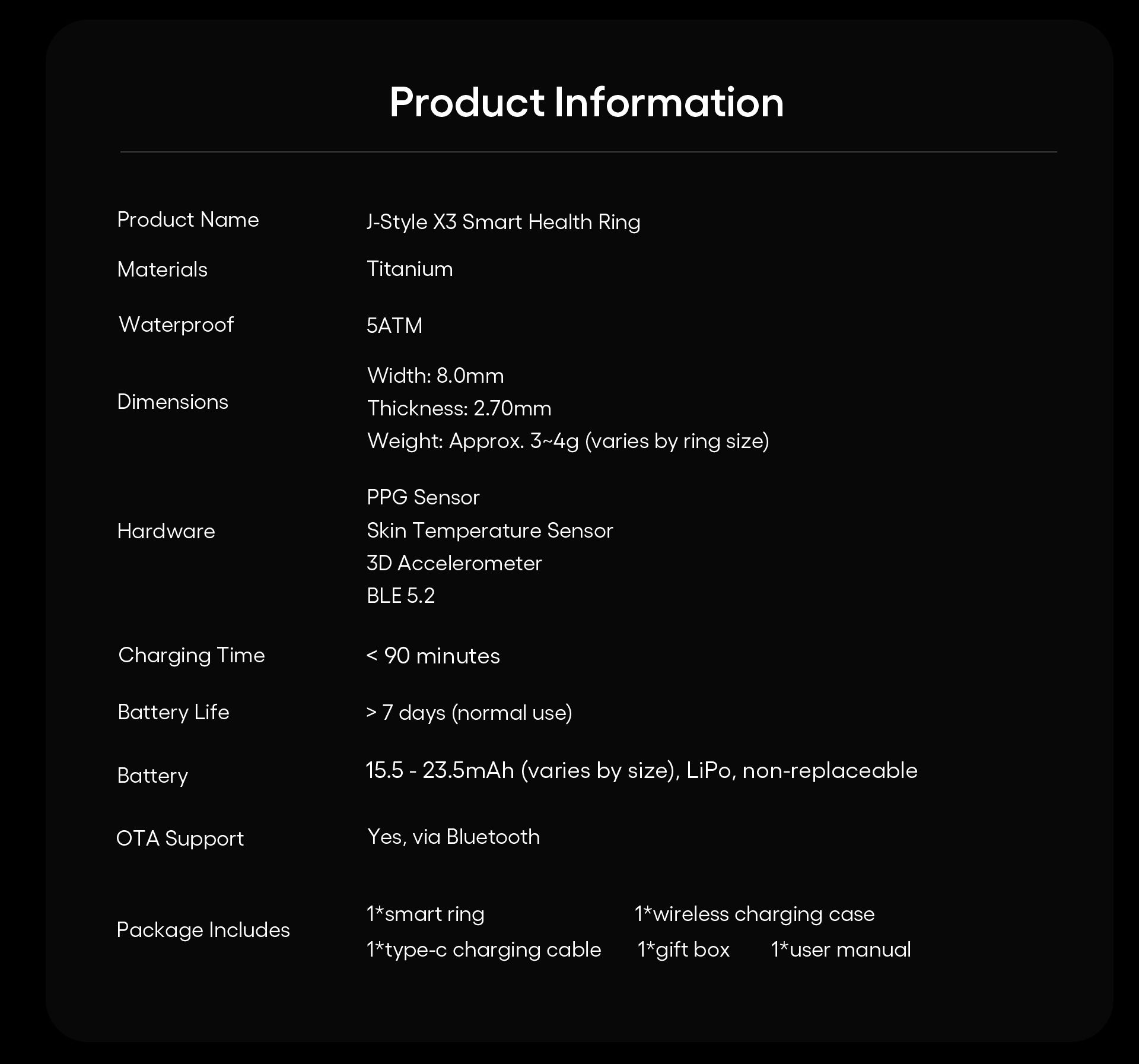Select 1*type-c charging cable item

pyautogui.click(x=484, y=950)
